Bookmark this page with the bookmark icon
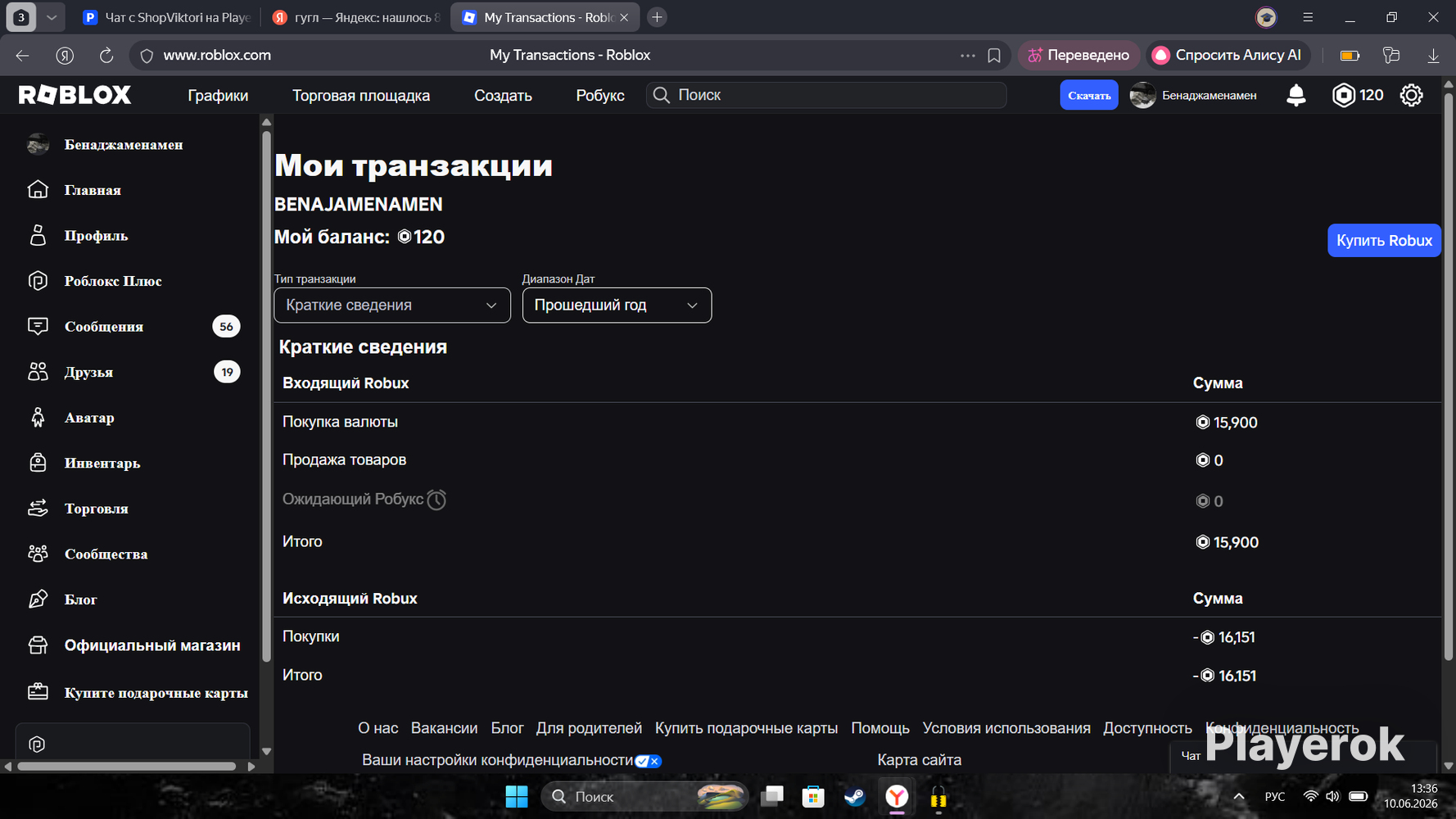Image resolution: width=1456 pixels, height=819 pixels. (x=994, y=55)
